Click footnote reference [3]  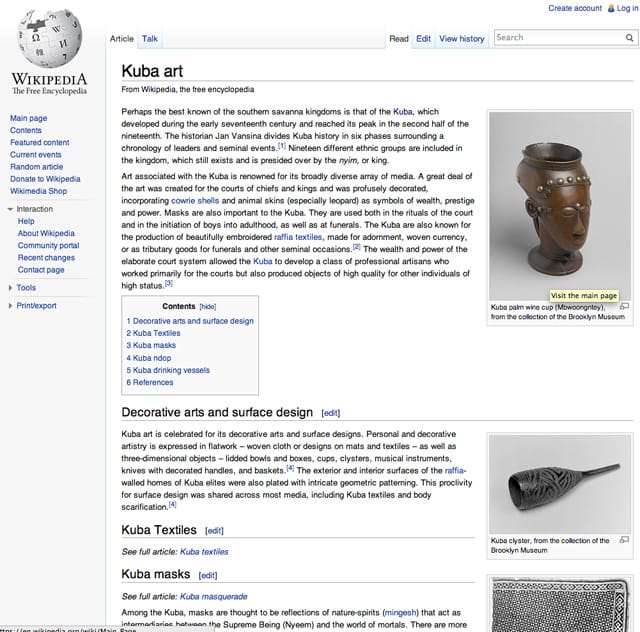pyautogui.click(x=169, y=283)
